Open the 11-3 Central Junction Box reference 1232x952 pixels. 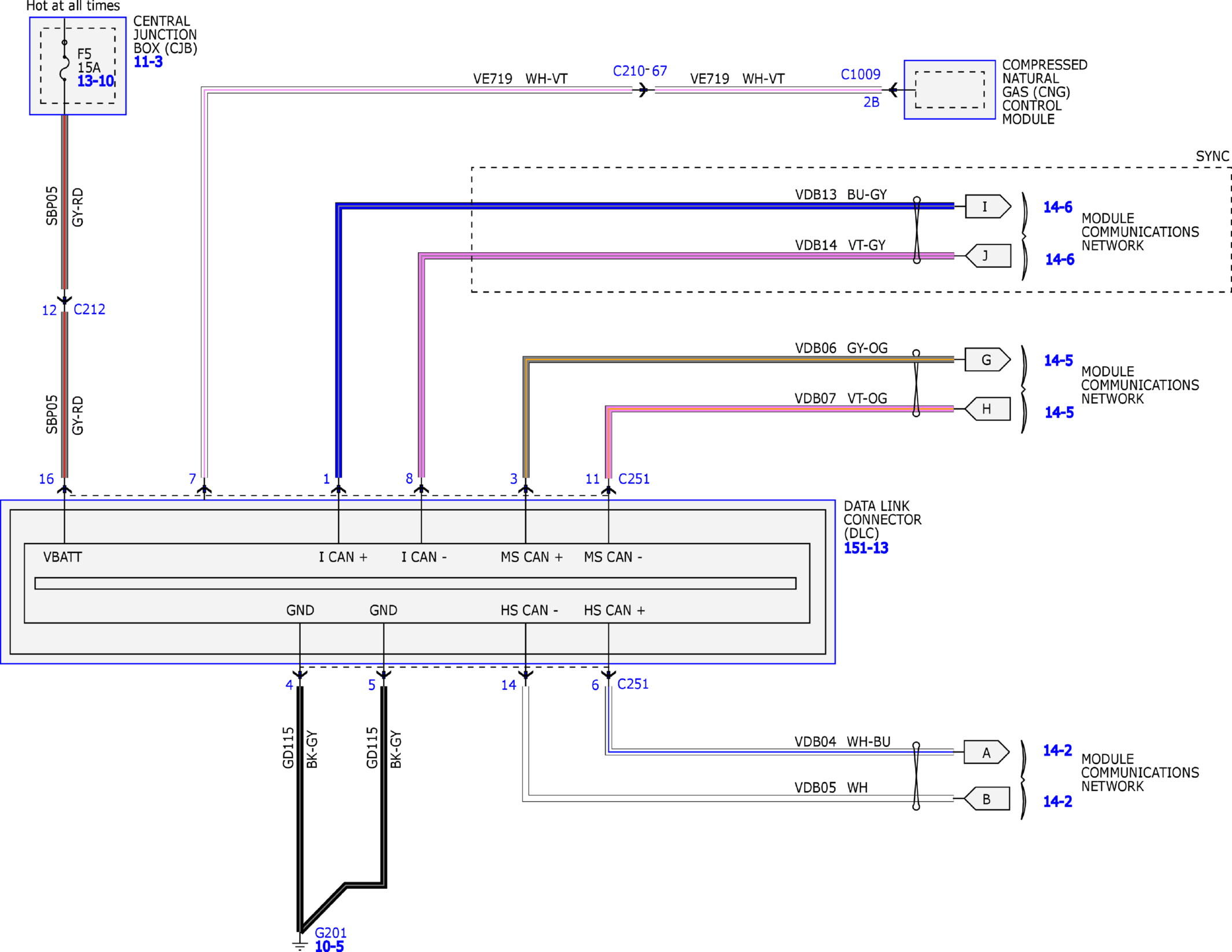(x=148, y=62)
